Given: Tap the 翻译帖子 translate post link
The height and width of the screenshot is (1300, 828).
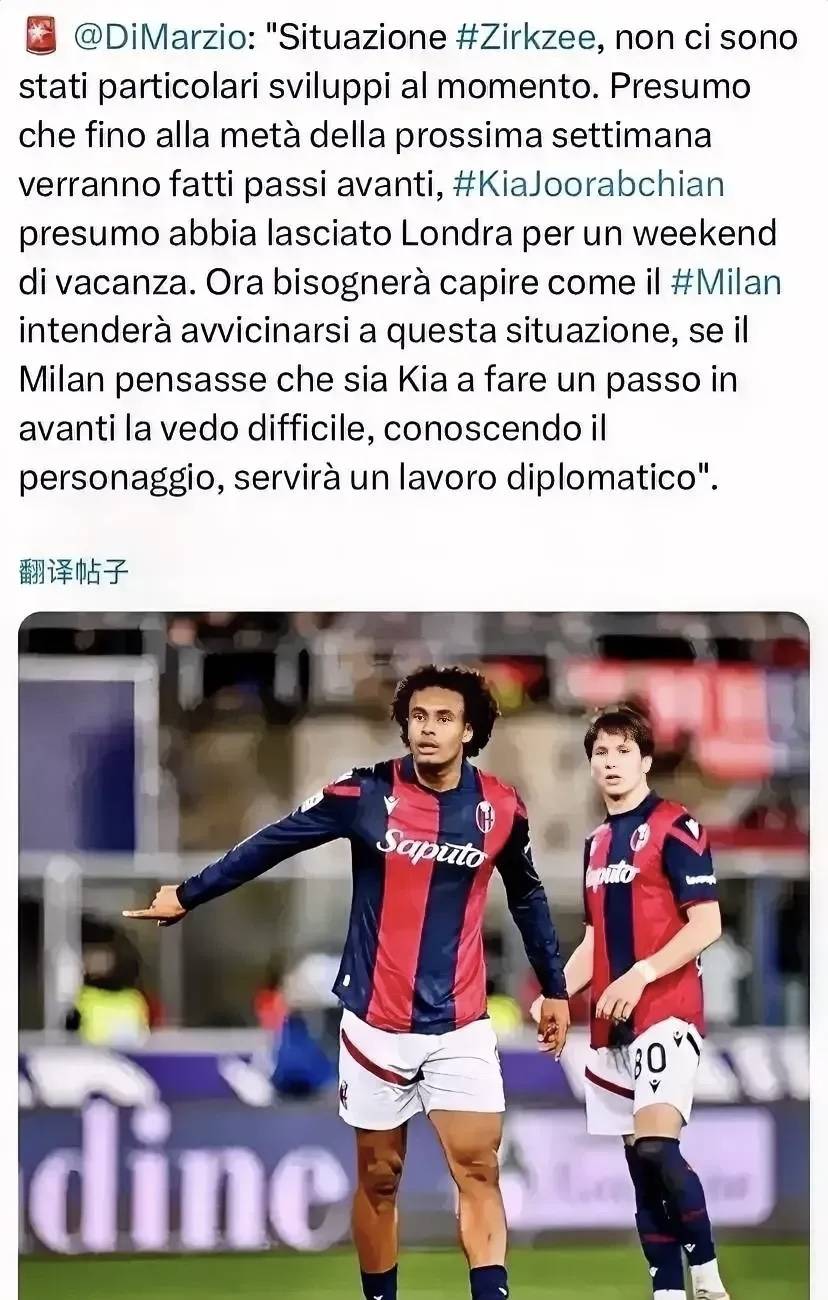Looking at the screenshot, I should coord(74,572).
